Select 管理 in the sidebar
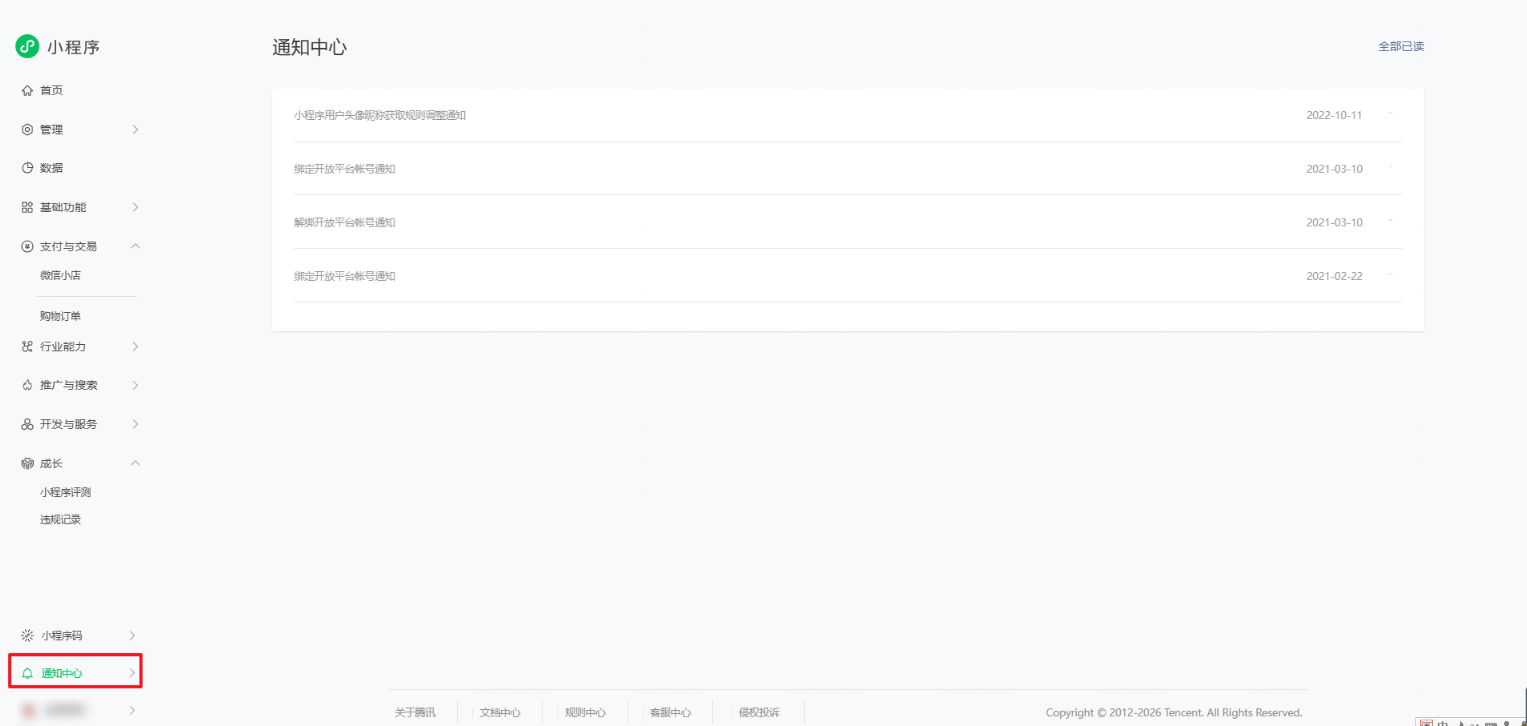This screenshot has height=726, width=1527. [51, 130]
